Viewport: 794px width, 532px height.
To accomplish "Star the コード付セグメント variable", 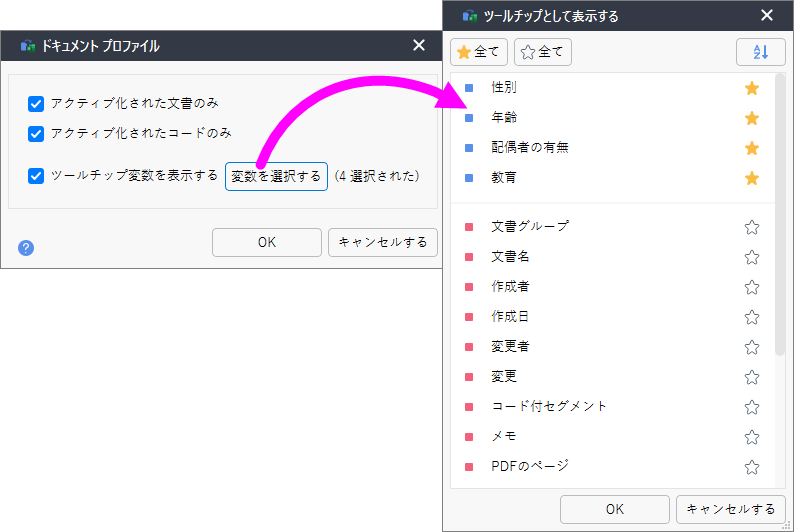I will coord(751,407).
